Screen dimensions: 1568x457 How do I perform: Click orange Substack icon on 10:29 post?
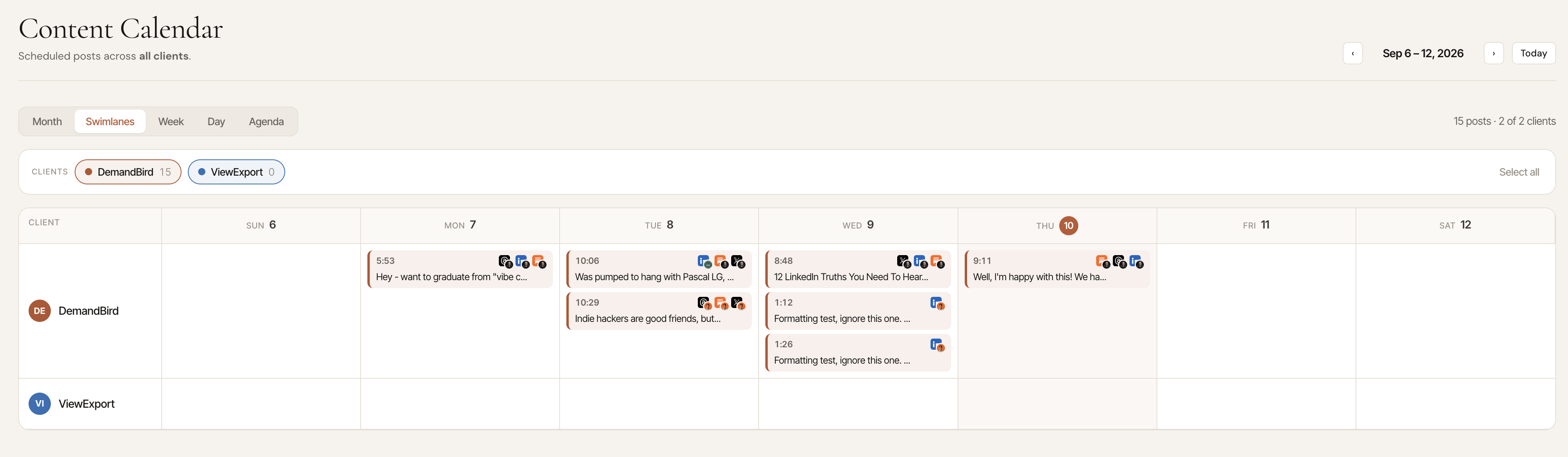(x=721, y=303)
